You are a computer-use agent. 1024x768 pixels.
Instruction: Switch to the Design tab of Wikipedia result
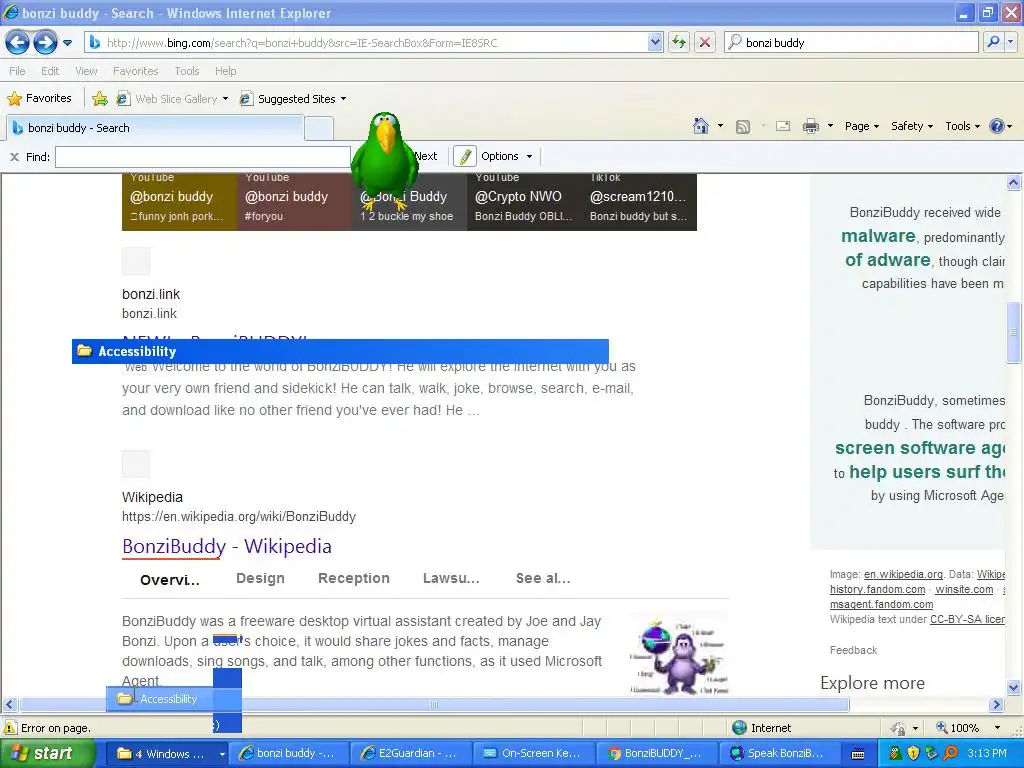coord(261,578)
